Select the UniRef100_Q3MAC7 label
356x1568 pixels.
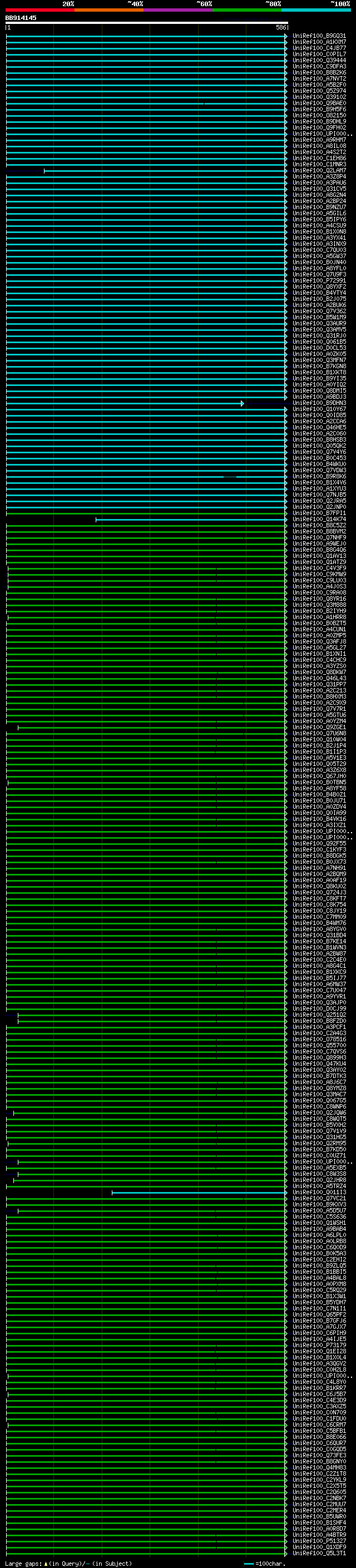point(319,1095)
